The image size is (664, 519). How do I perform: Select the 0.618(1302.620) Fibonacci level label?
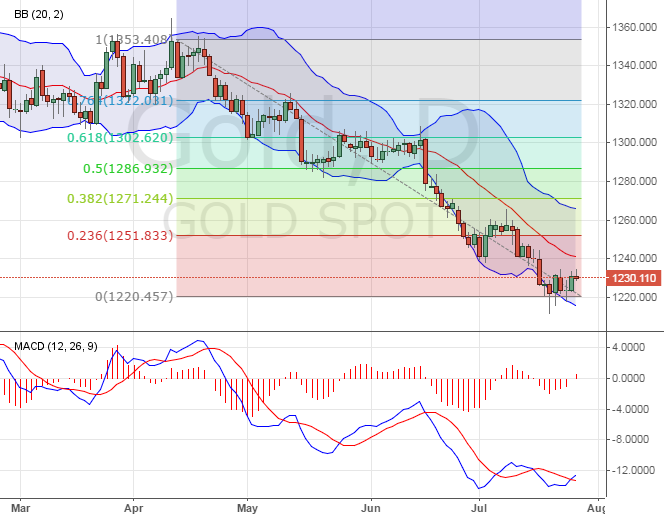120,138
